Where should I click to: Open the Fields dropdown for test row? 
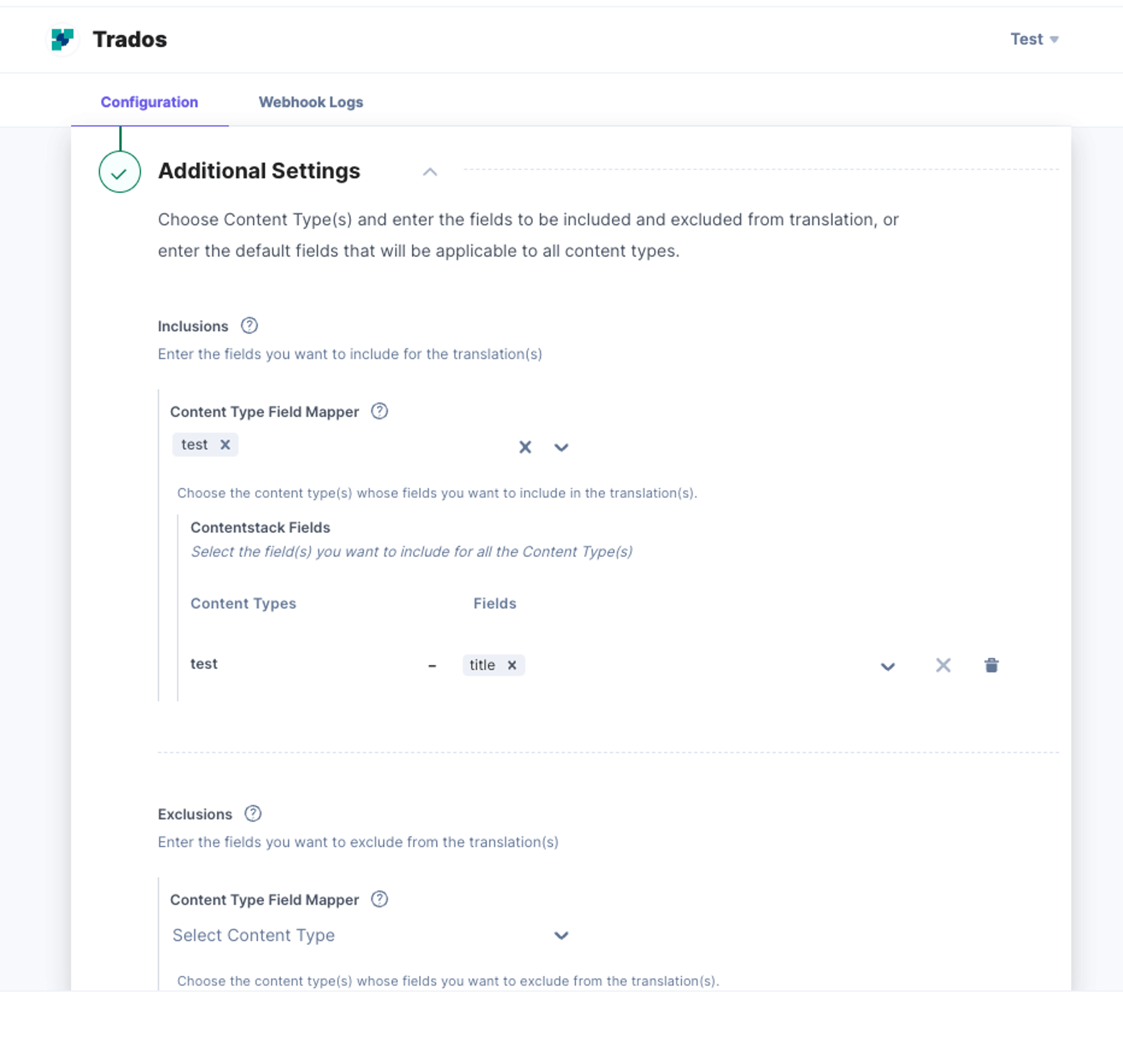click(x=888, y=666)
